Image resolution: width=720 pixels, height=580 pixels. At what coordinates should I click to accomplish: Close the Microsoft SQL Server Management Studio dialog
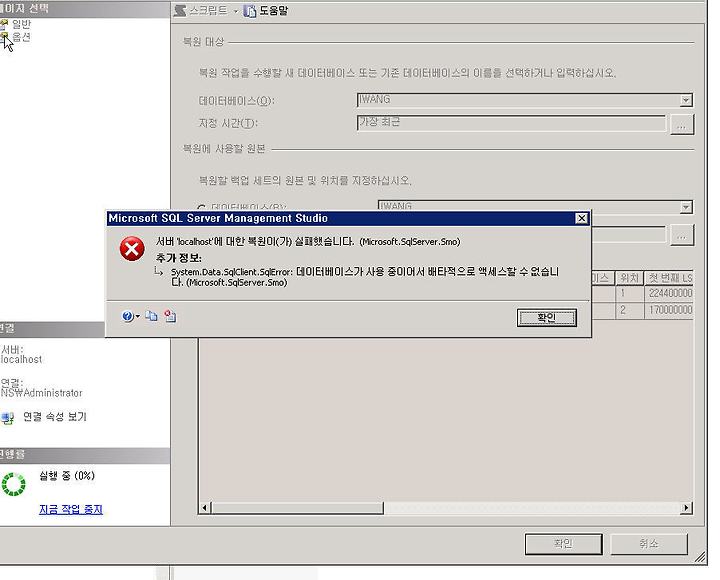(x=581, y=218)
